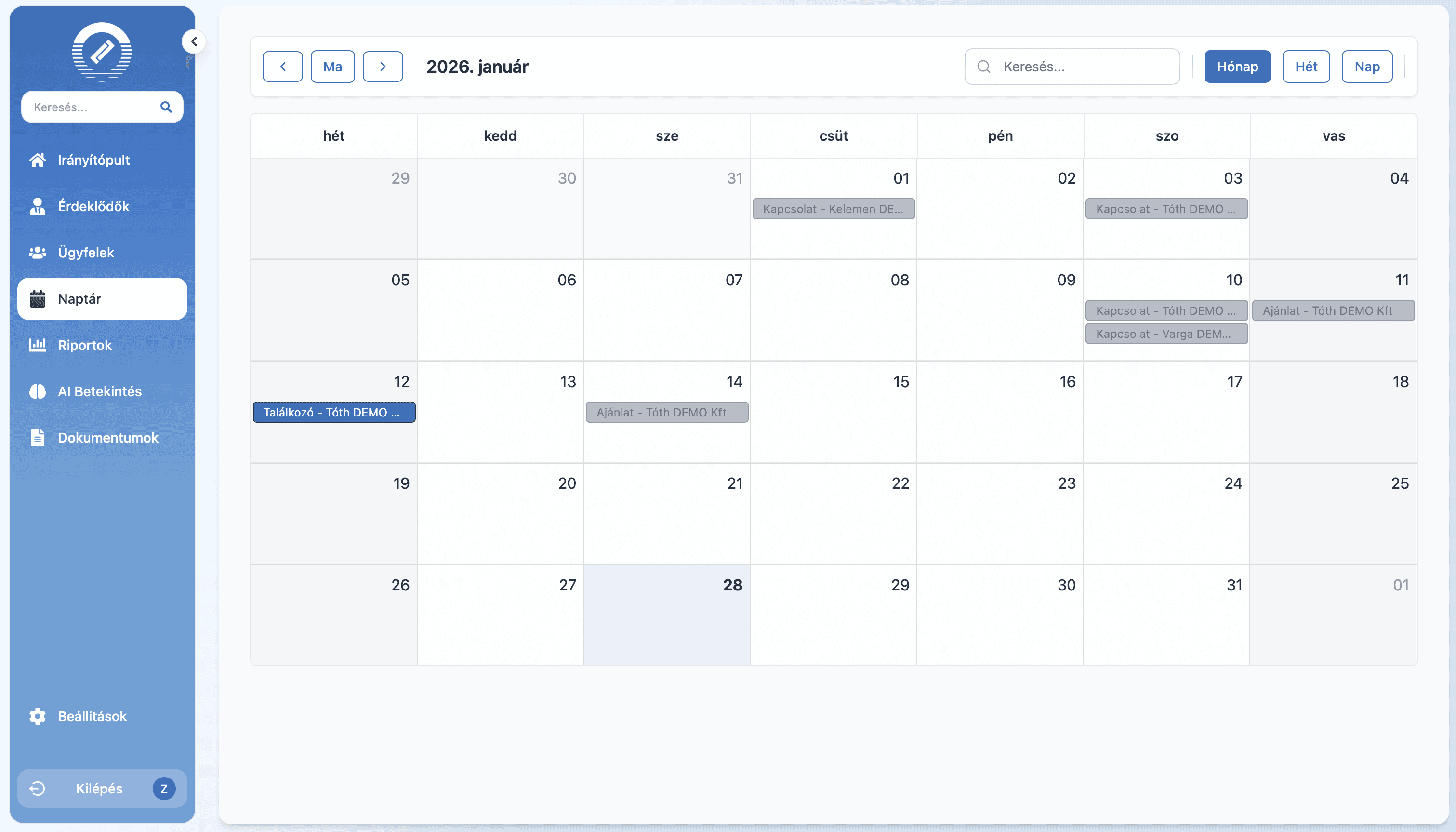This screenshot has width=1456, height=832.
Task: Jump to today with Ma button
Action: point(332,67)
